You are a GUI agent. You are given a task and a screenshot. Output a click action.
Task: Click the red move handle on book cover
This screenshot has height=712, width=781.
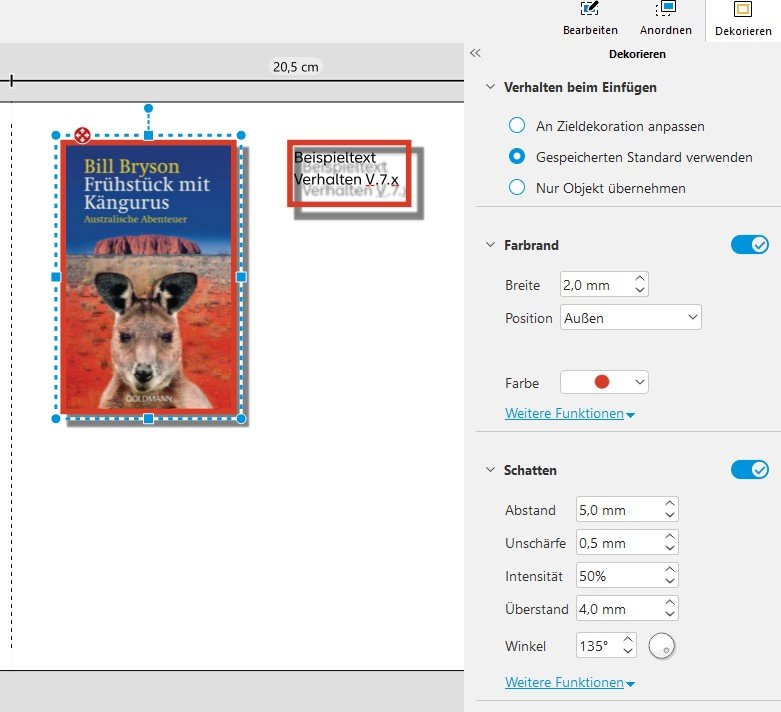click(82, 135)
